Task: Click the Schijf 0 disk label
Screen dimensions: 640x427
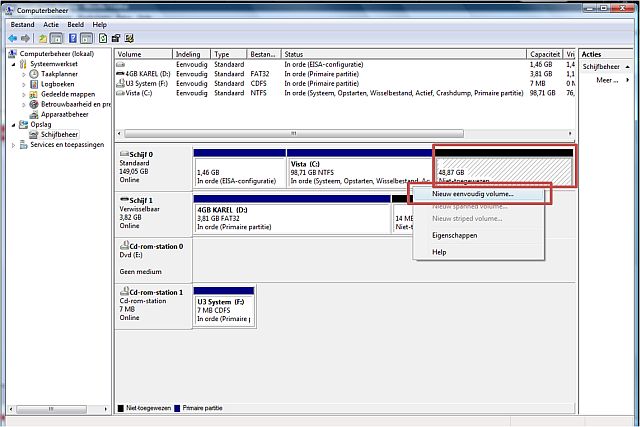Action: coord(141,154)
